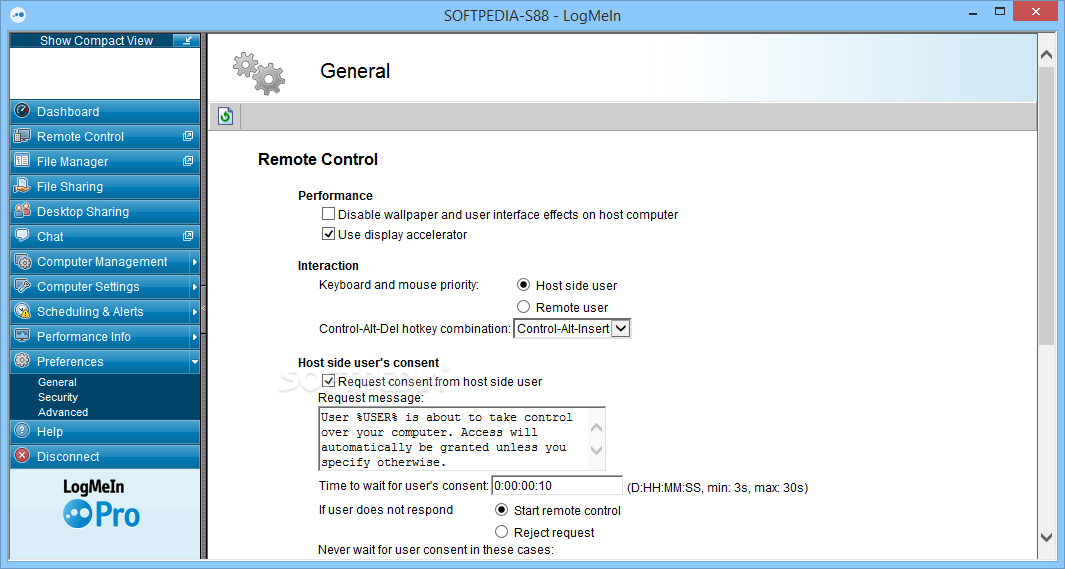
Task: Click the Help question mark icon
Action: point(22,430)
